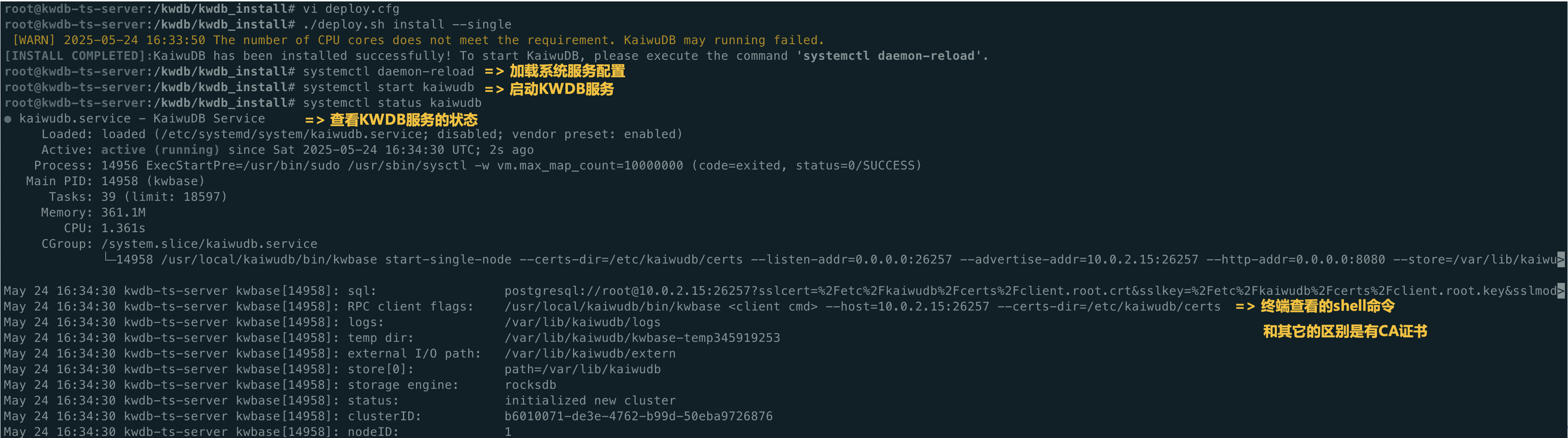The image size is (1568, 438).
Task: Click the /var/lib/kaiwudb/logs path
Action: pyautogui.click(x=583, y=323)
